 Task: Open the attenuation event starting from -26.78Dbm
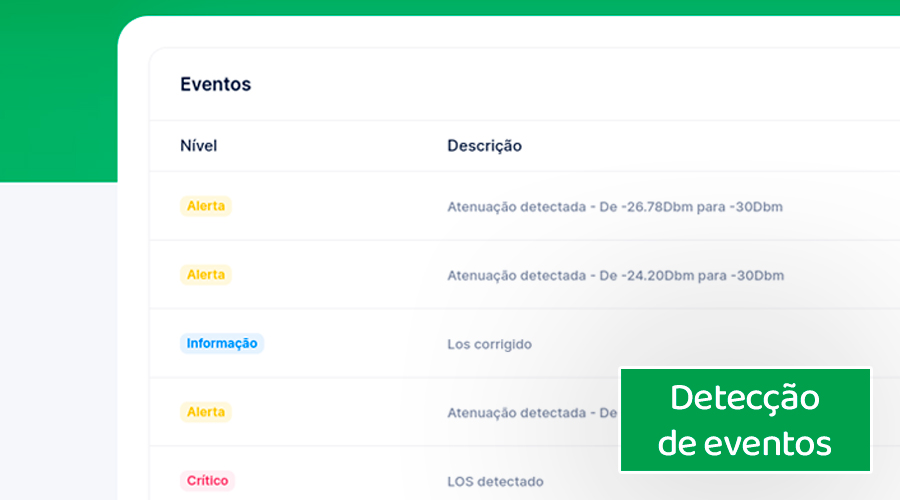tap(614, 207)
